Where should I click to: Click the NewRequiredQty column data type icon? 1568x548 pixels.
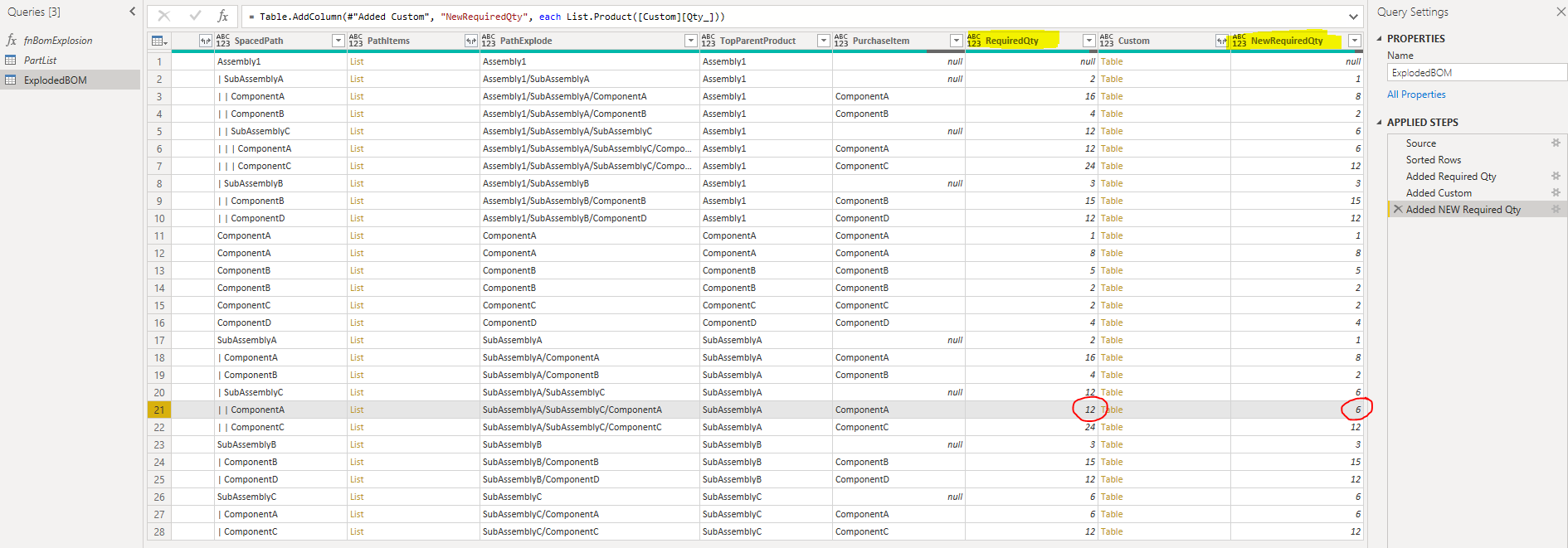[x=1239, y=41]
